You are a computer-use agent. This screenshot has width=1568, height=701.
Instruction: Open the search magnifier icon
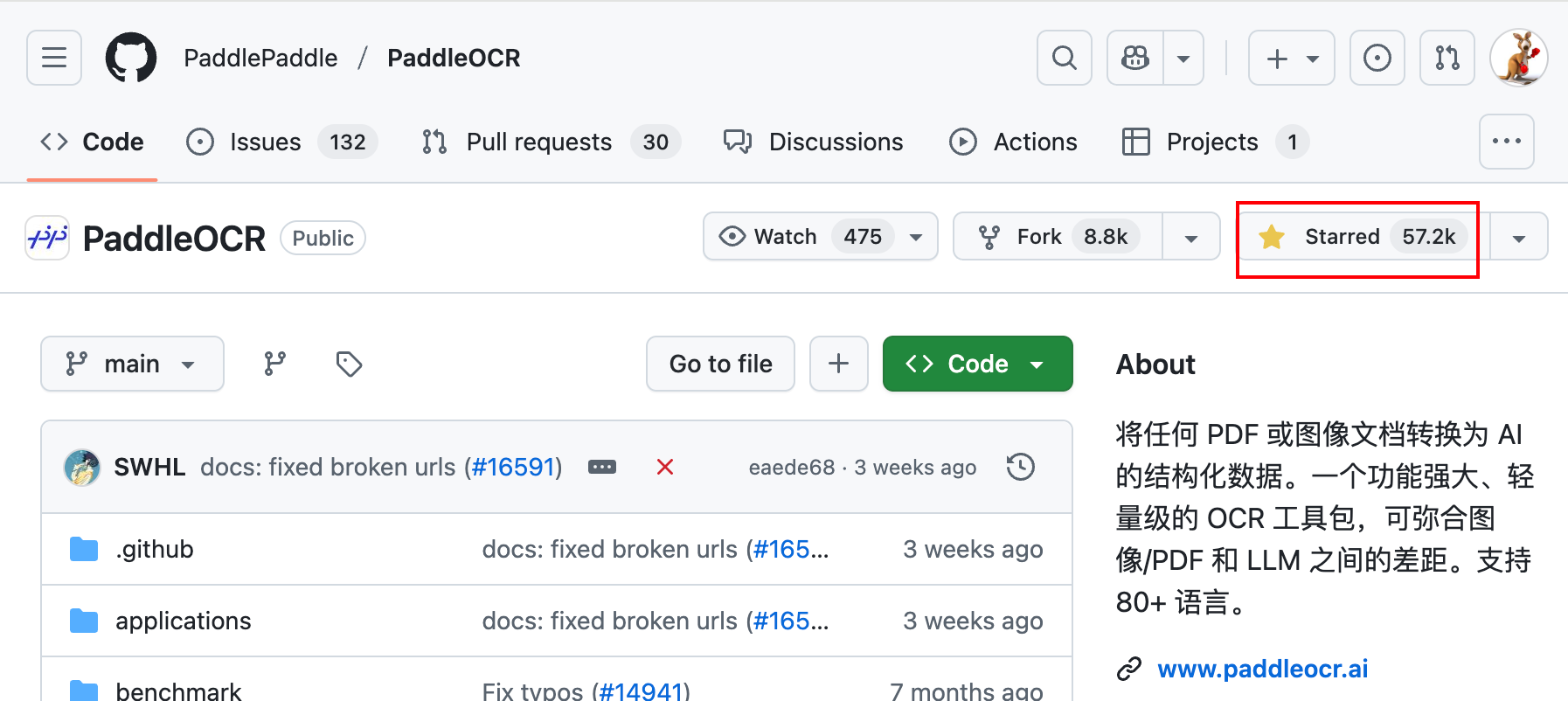coord(1064,58)
